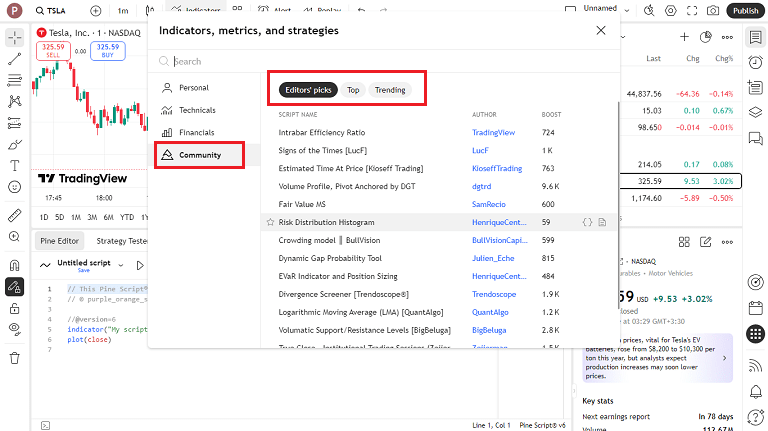Take a chart snapshot with camera icon
768x431 pixels.
click(x=713, y=10)
